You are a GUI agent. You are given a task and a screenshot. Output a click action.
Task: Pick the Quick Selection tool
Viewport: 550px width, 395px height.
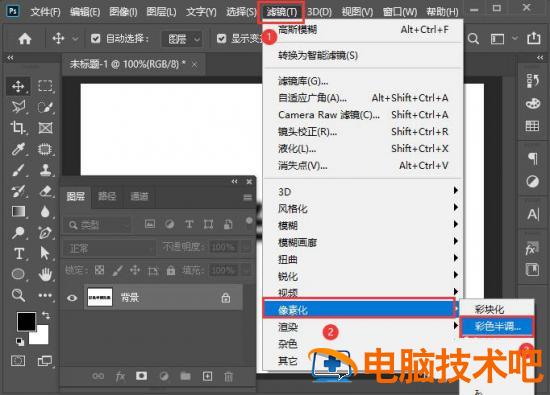(45, 107)
